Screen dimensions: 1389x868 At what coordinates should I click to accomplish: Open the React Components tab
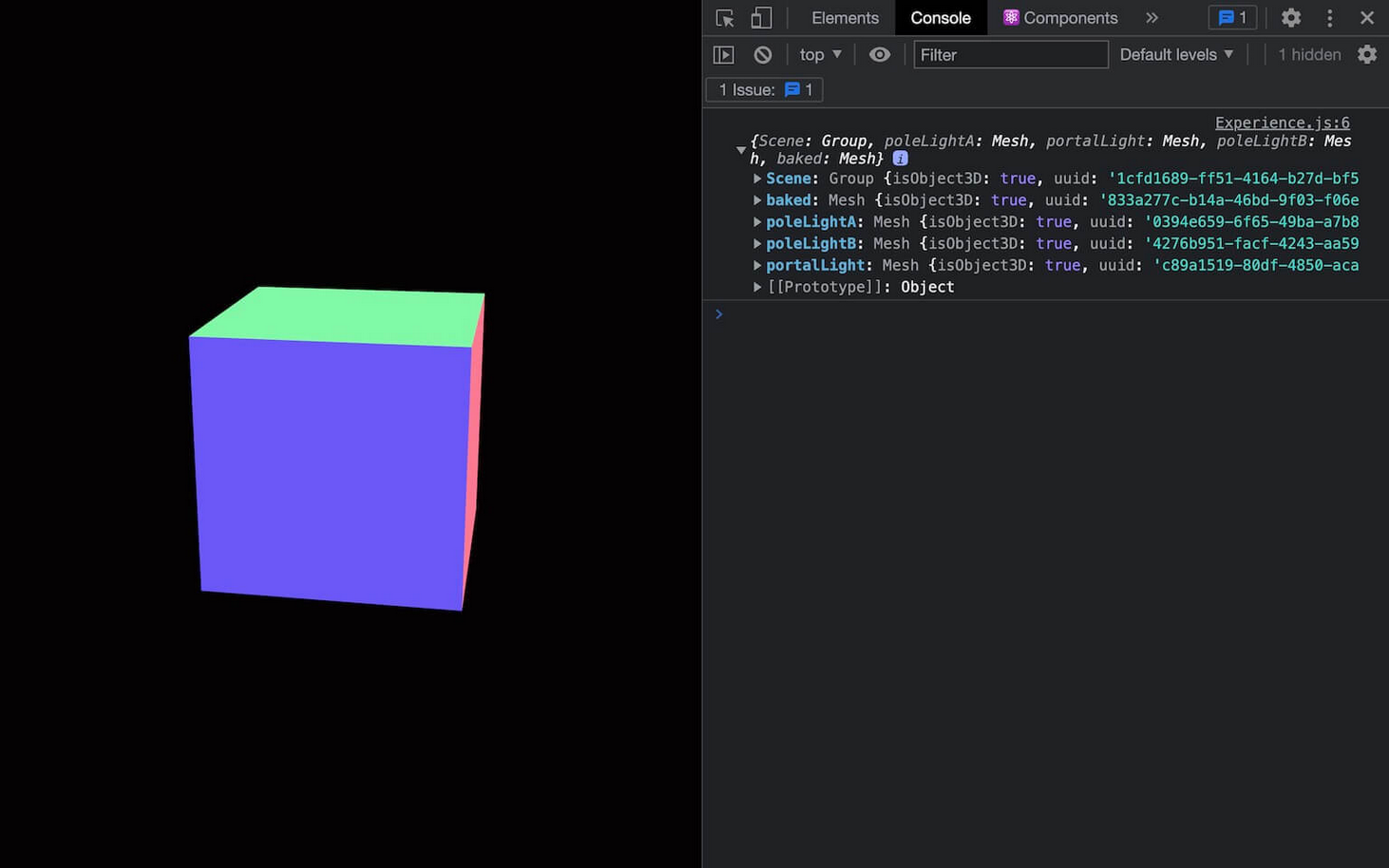[x=1060, y=18]
